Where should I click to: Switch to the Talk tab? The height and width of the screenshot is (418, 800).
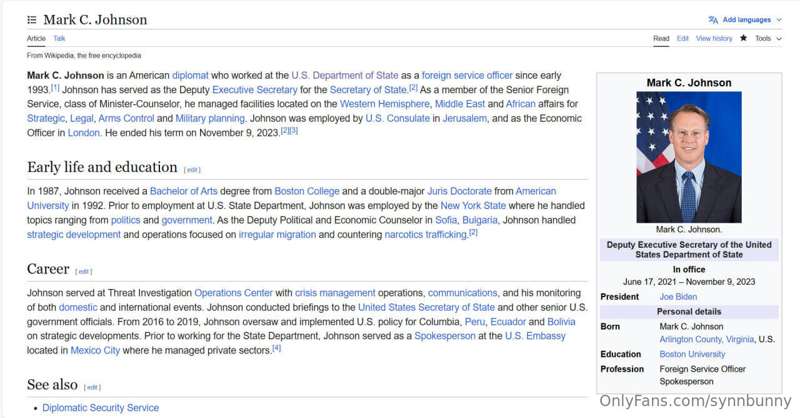pyautogui.click(x=59, y=38)
